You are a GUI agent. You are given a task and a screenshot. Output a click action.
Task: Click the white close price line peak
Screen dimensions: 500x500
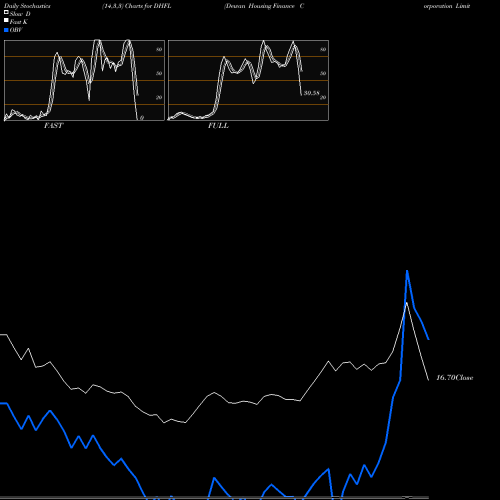(406, 303)
